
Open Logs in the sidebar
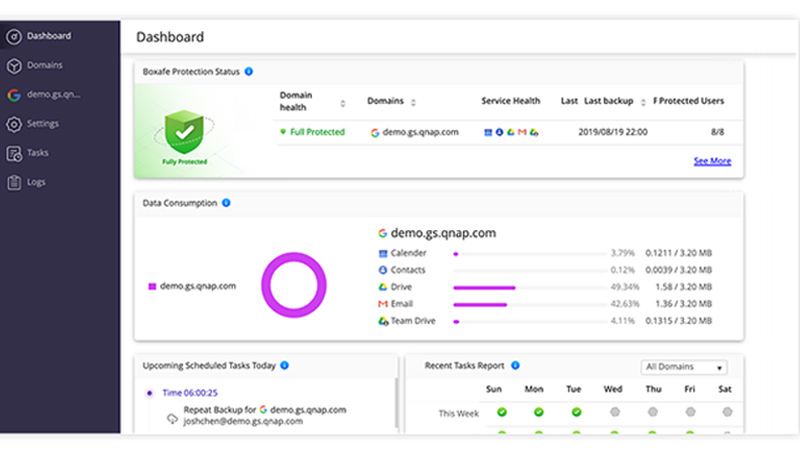[x=36, y=182]
